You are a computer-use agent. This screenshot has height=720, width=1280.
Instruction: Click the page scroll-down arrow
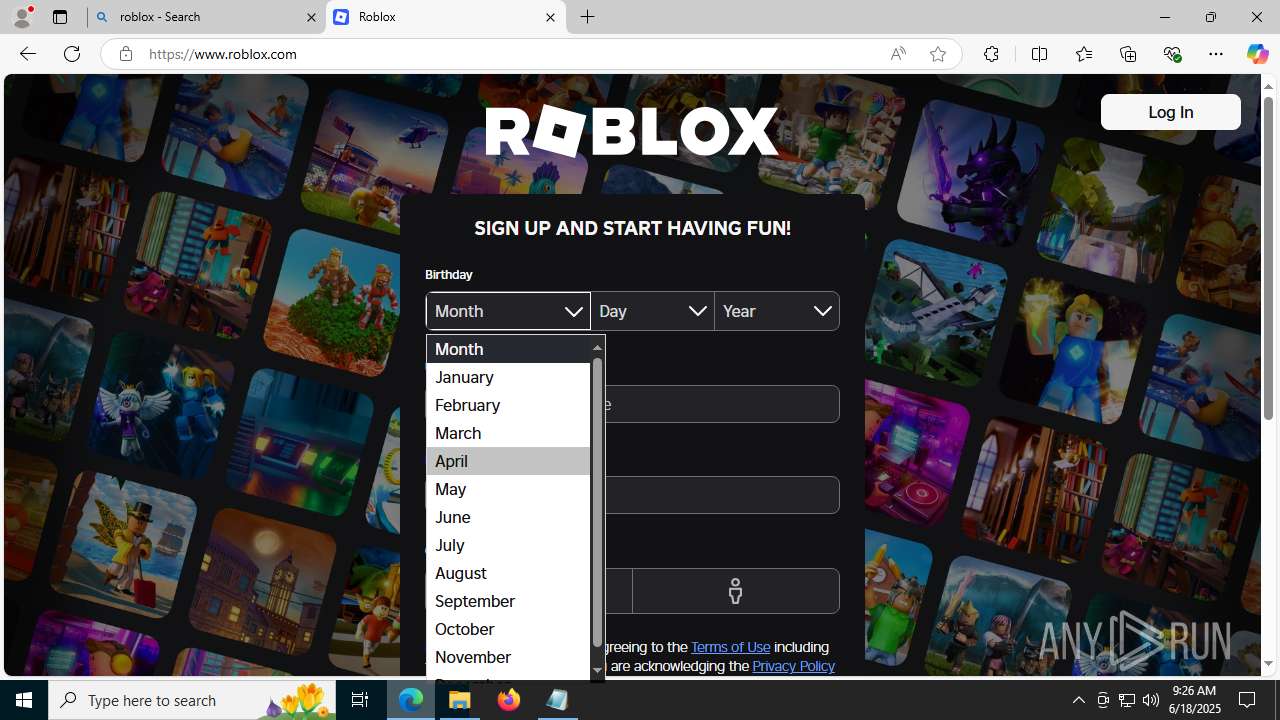tap(1268, 664)
